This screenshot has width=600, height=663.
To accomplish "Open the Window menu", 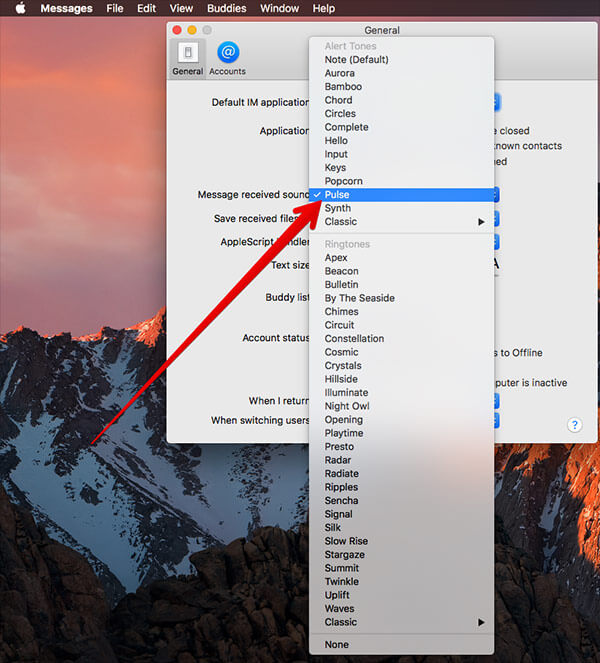I will 279,8.
